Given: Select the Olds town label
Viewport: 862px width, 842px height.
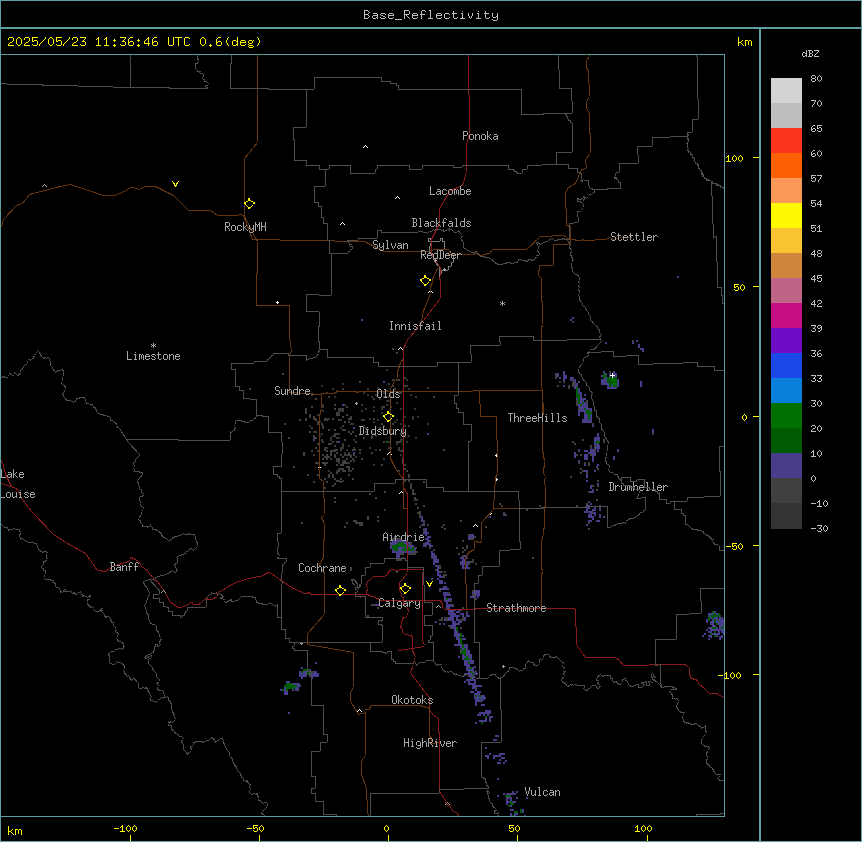Looking at the screenshot, I should [388, 394].
